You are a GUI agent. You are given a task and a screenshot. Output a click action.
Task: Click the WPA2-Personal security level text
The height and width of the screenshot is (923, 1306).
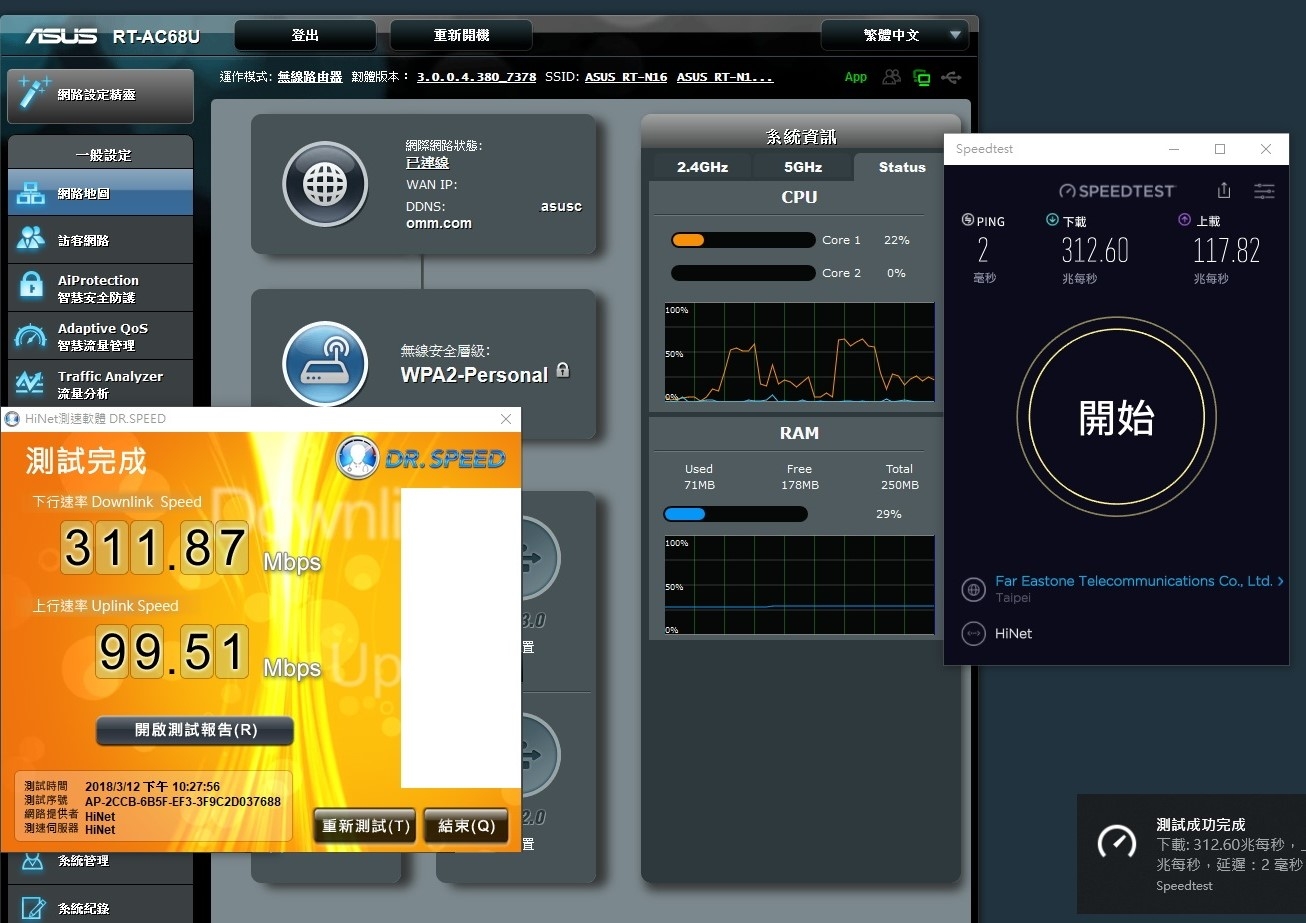(474, 375)
